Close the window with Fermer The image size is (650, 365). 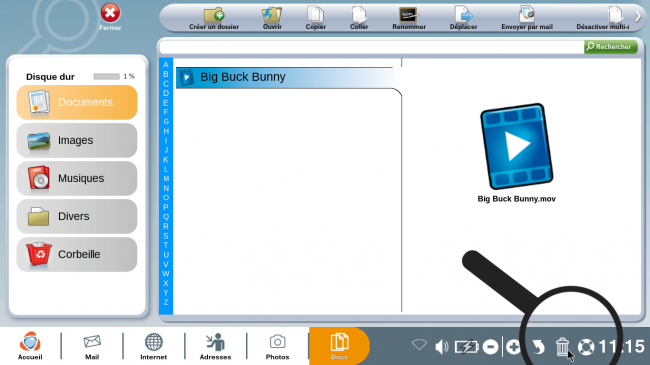(x=110, y=17)
